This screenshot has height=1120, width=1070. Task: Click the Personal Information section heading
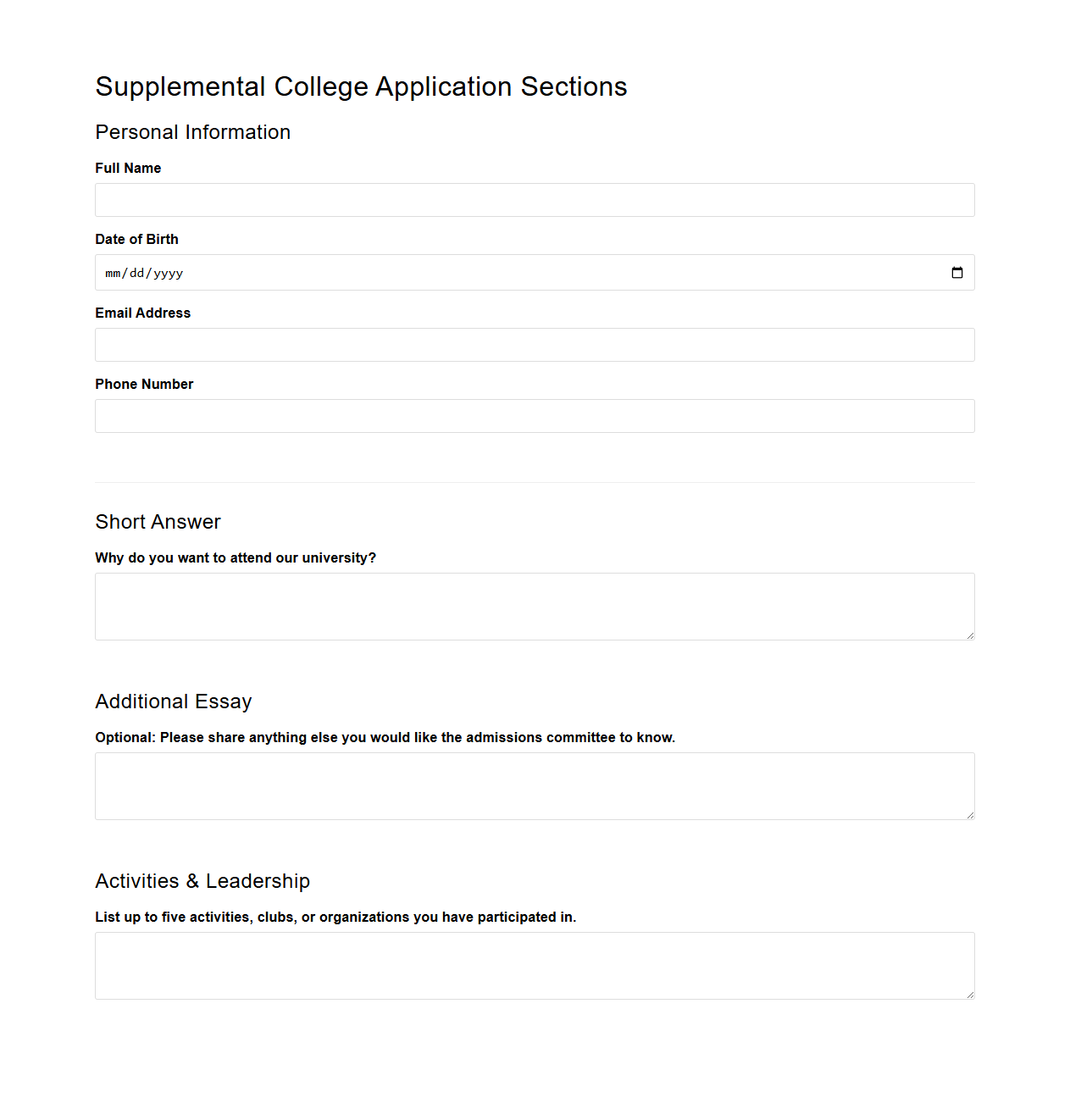(192, 132)
